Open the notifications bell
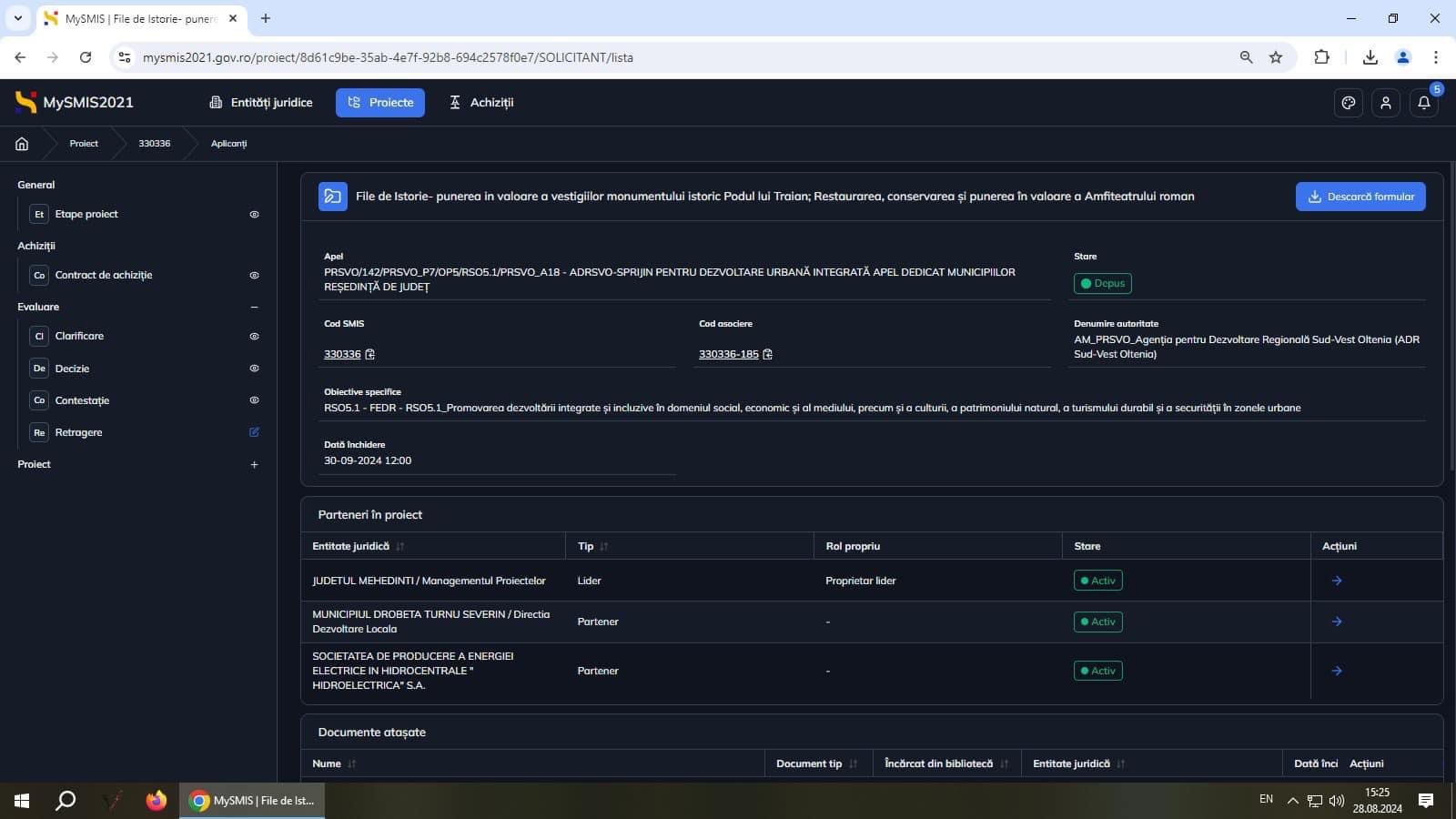The width and height of the screenshot is (1456, 819). [1424, 103]
